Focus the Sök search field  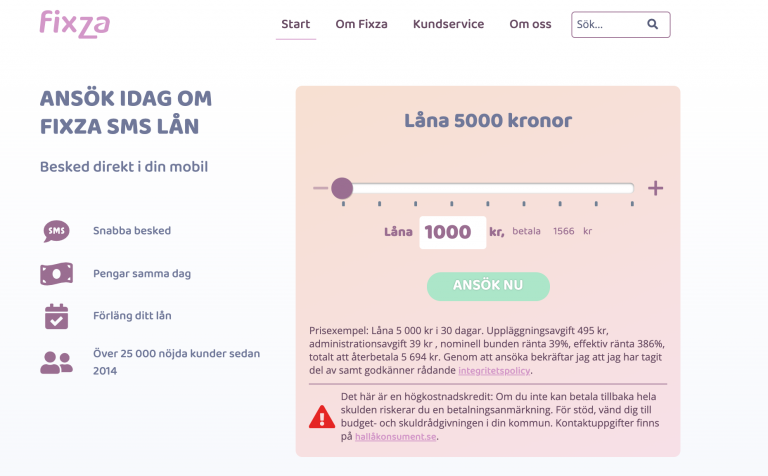(x=607, y=25)
